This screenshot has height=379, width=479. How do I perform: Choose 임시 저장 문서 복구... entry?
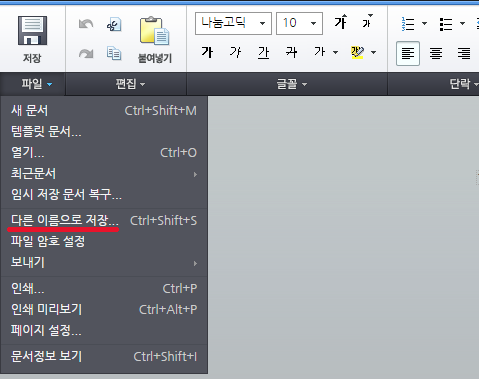point(104,194)
